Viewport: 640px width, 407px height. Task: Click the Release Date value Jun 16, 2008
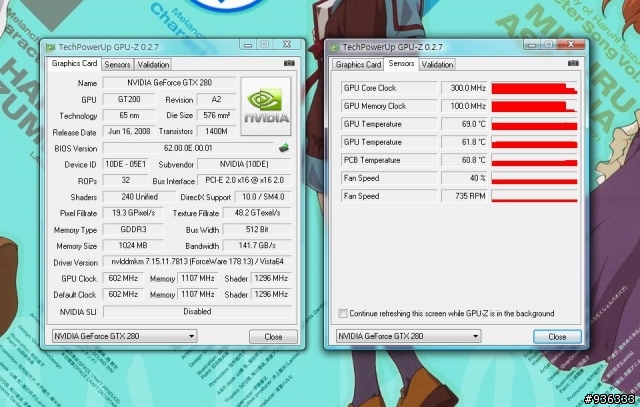click(129, 131)
